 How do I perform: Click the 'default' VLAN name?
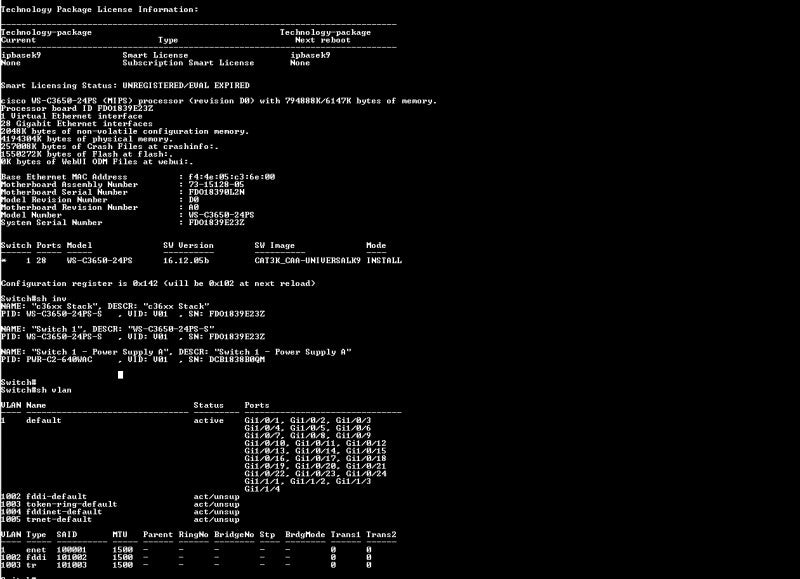pos(43,420)
